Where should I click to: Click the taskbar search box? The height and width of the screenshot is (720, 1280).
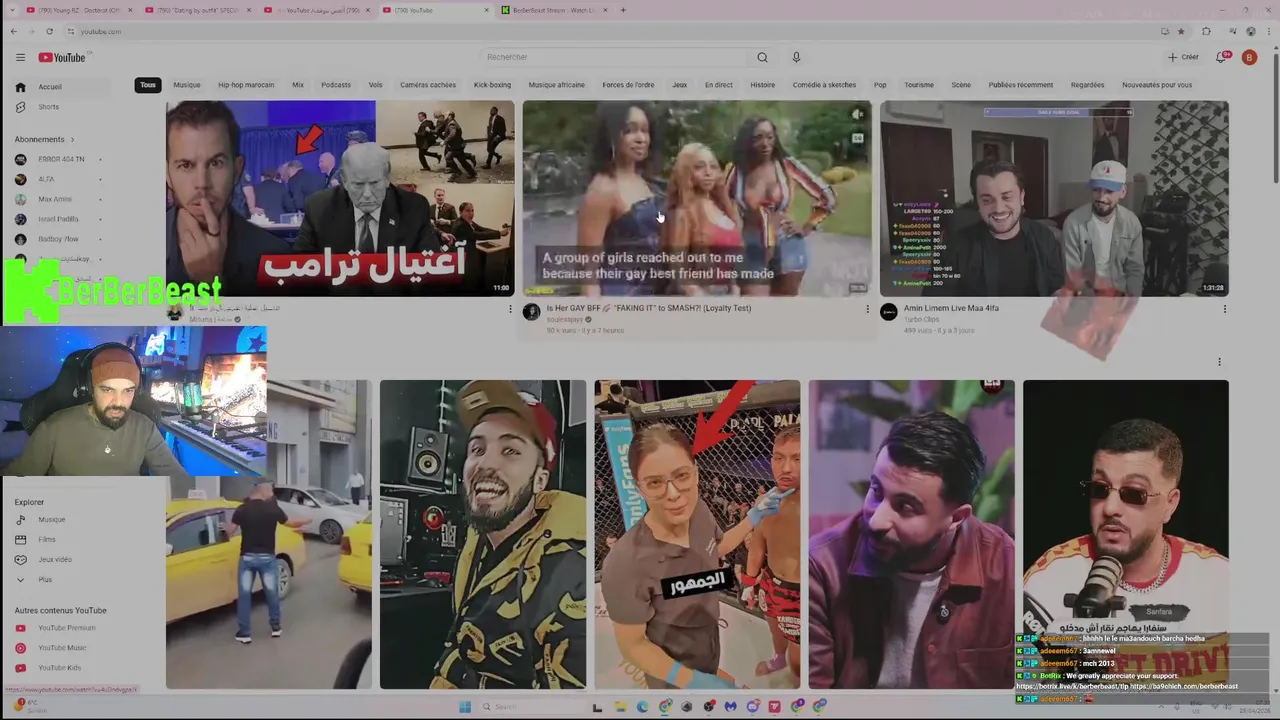point(530,707)
